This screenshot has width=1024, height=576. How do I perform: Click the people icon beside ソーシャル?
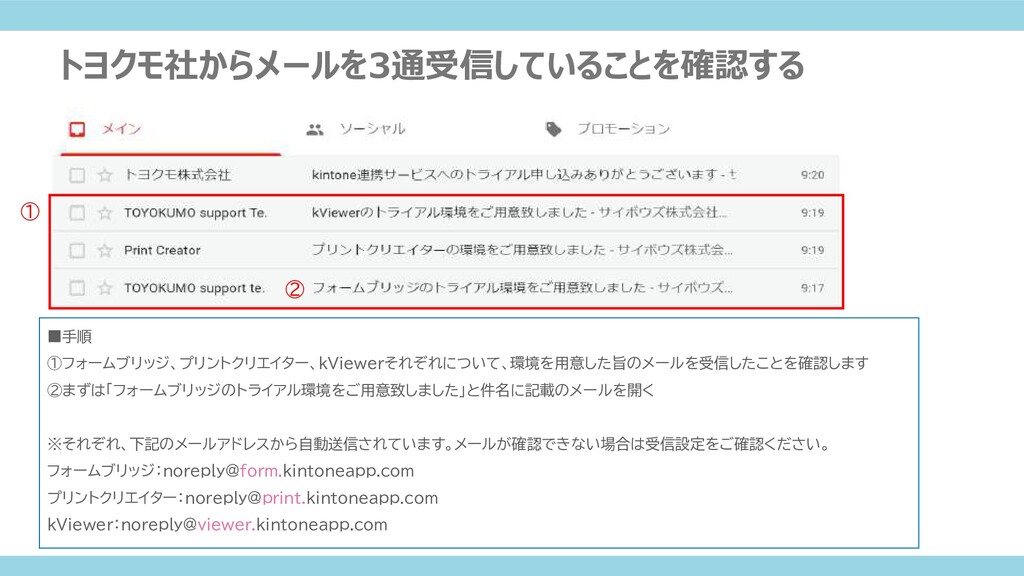[315, 130]
